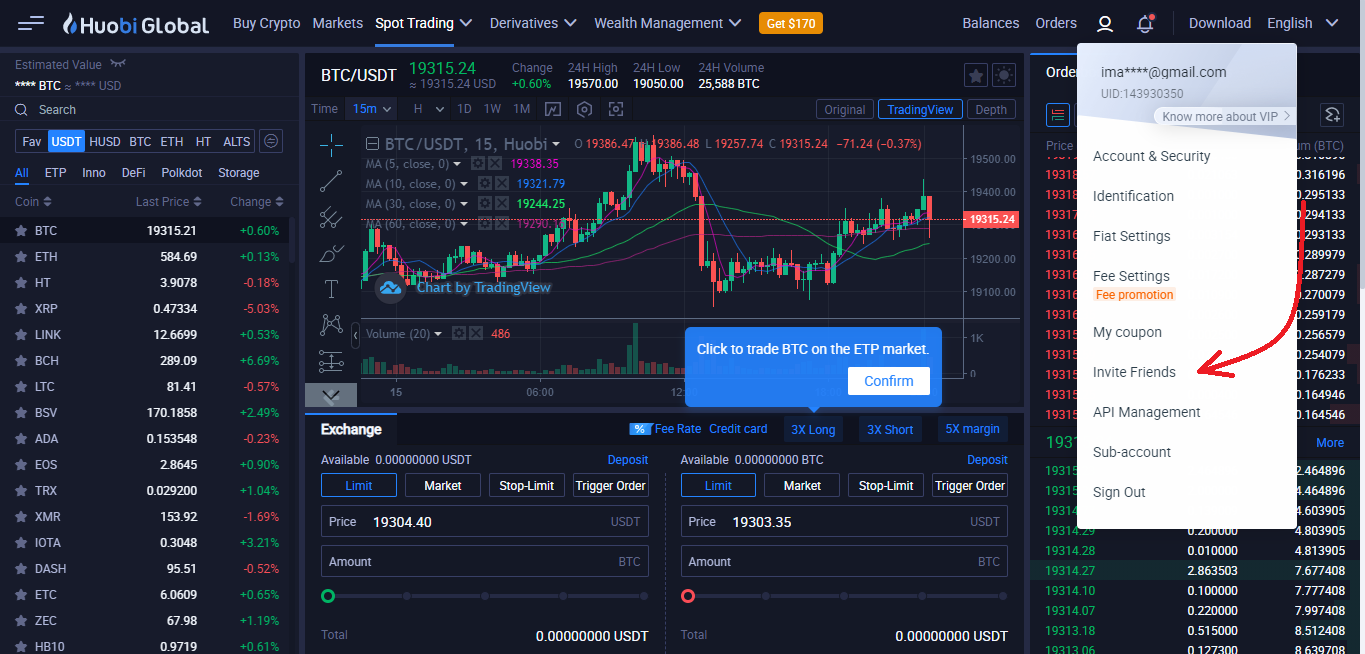Select the patterns drawing tool
The image size is (1365, 654).
331,324
